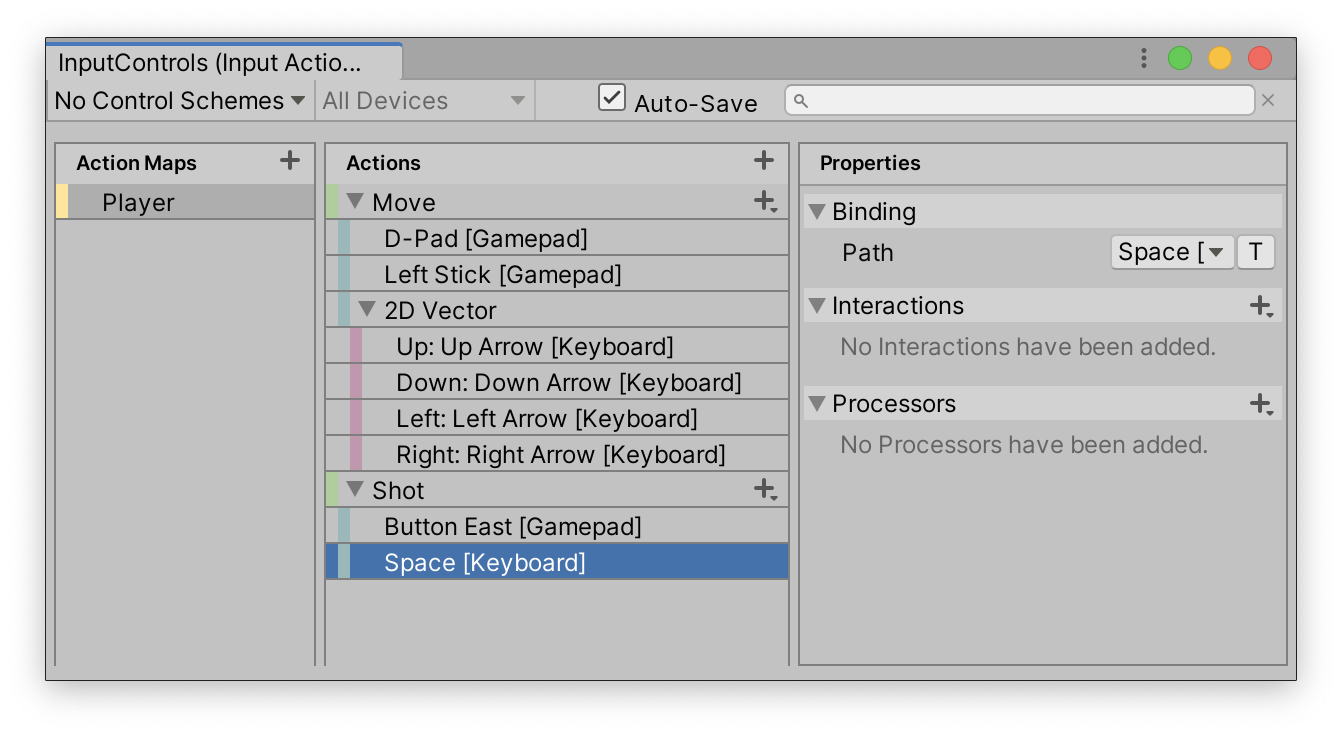Clear the search field with X icon

1268,100
